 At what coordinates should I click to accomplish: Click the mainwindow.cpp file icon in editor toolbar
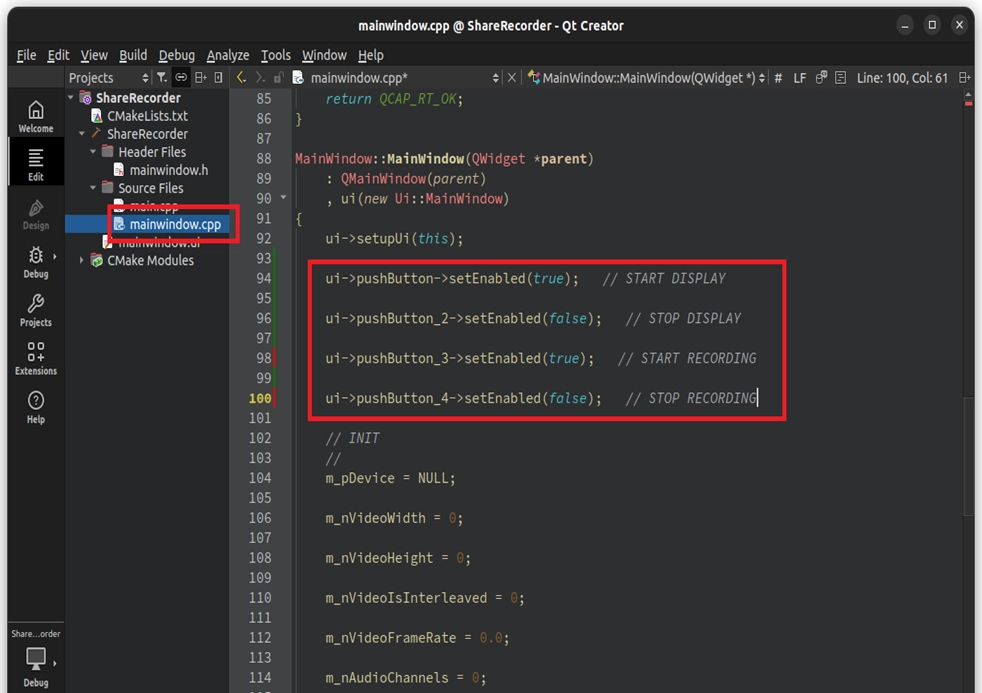click(298, 78)
